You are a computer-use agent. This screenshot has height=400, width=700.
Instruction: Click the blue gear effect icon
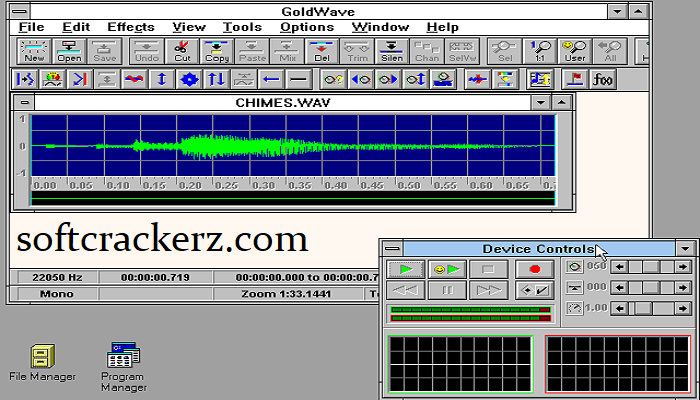tap(189, 79)
